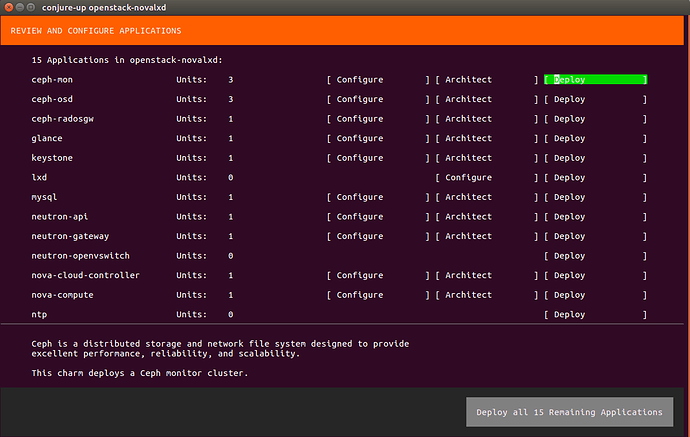Select the nova-cloud-controller application name
Viewport: 690px width, 437px height.
(x=85, y=275)
